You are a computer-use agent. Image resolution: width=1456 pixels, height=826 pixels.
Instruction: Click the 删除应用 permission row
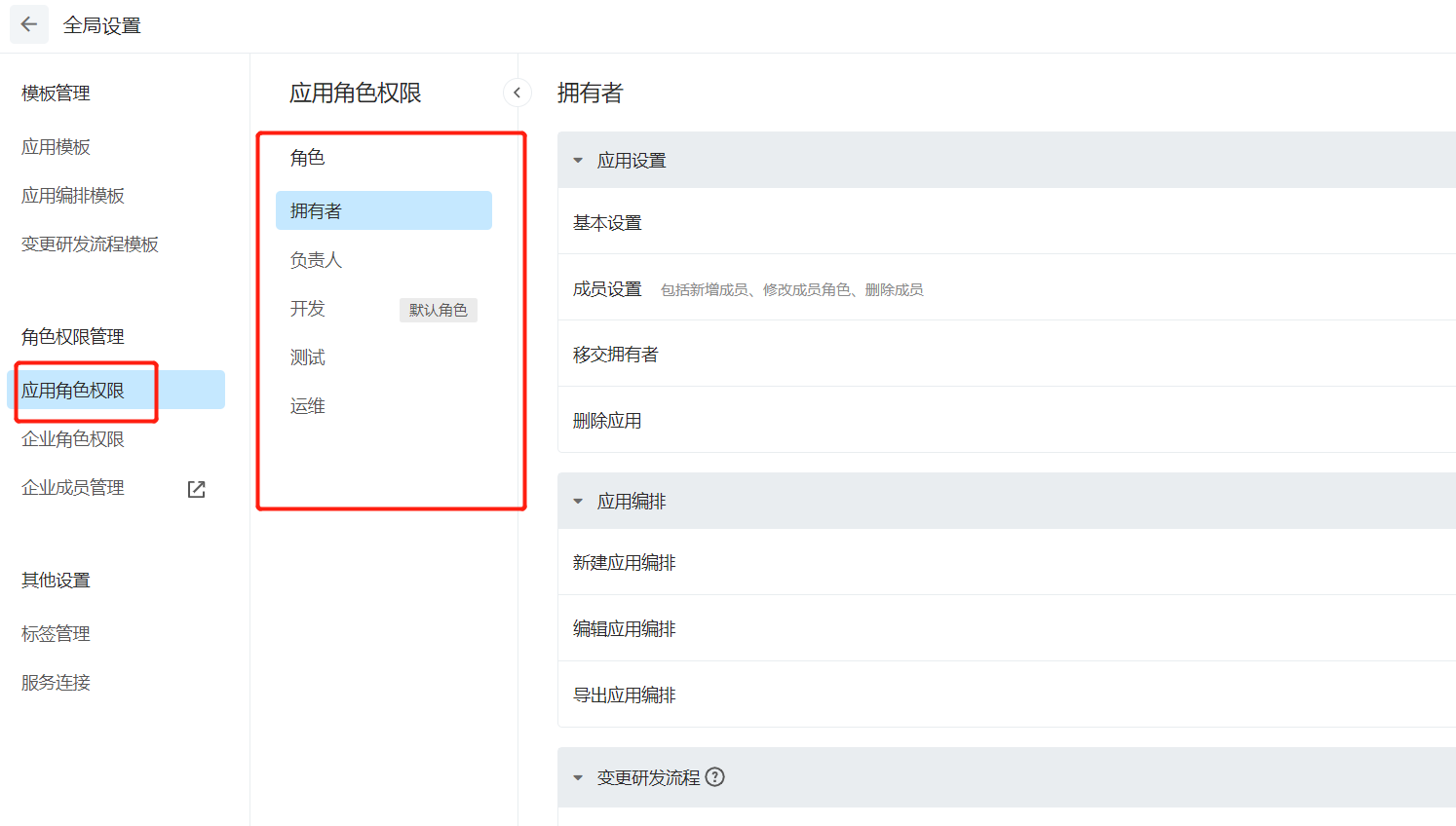pos(1007,421)
